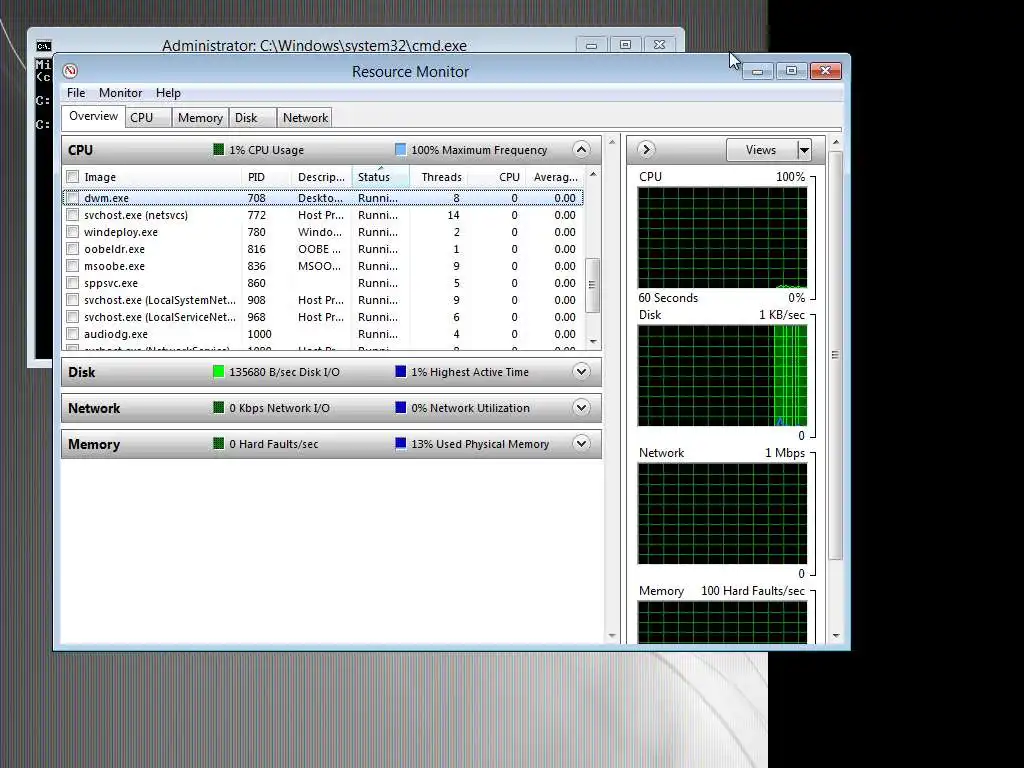Sort by the Threads column header
The width and height of the screenshot is (1024, 768).
tap(439, 177)
